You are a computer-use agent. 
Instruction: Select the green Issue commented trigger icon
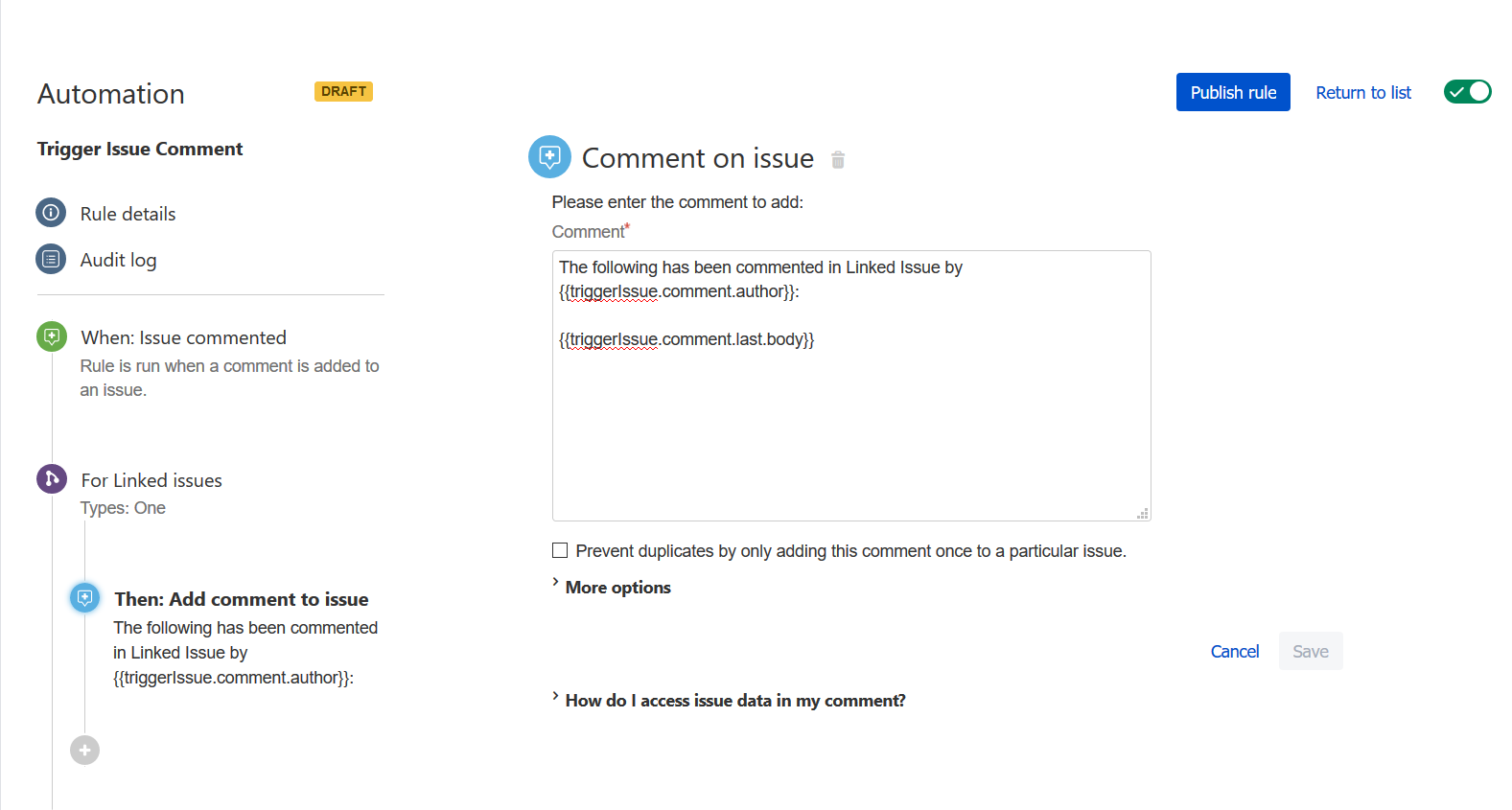point(52,336)
